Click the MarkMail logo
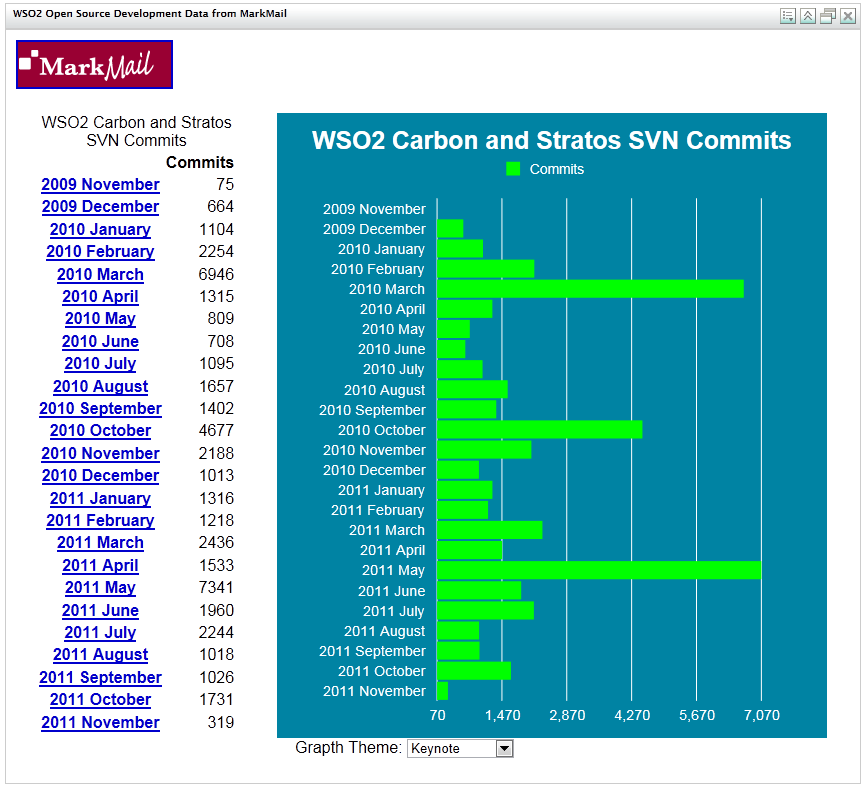Viewport: 868px width, 790px height. coord(94,64)
